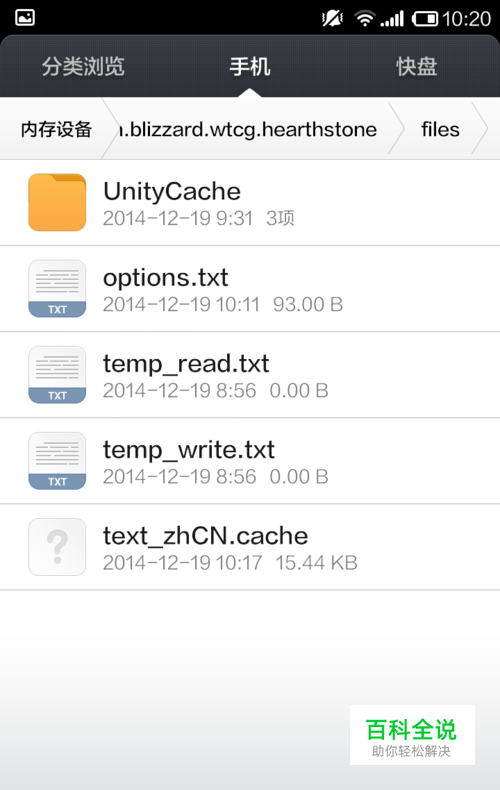Go to 内存设备 in the breadcrumb
The height and width of the screenshot is (790, 500).
(x=56, y=129)
